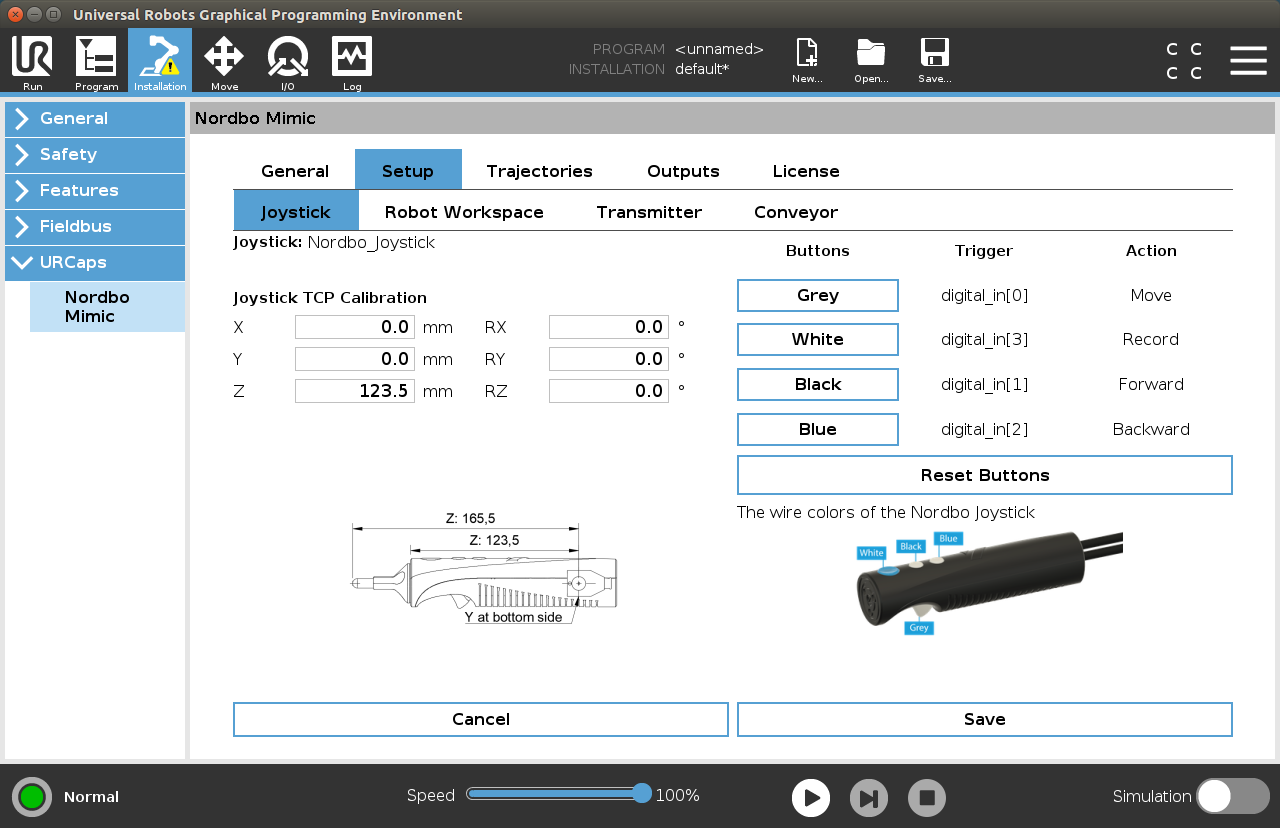
Task: Click the Blue button assignment
Action: (818, 429)
